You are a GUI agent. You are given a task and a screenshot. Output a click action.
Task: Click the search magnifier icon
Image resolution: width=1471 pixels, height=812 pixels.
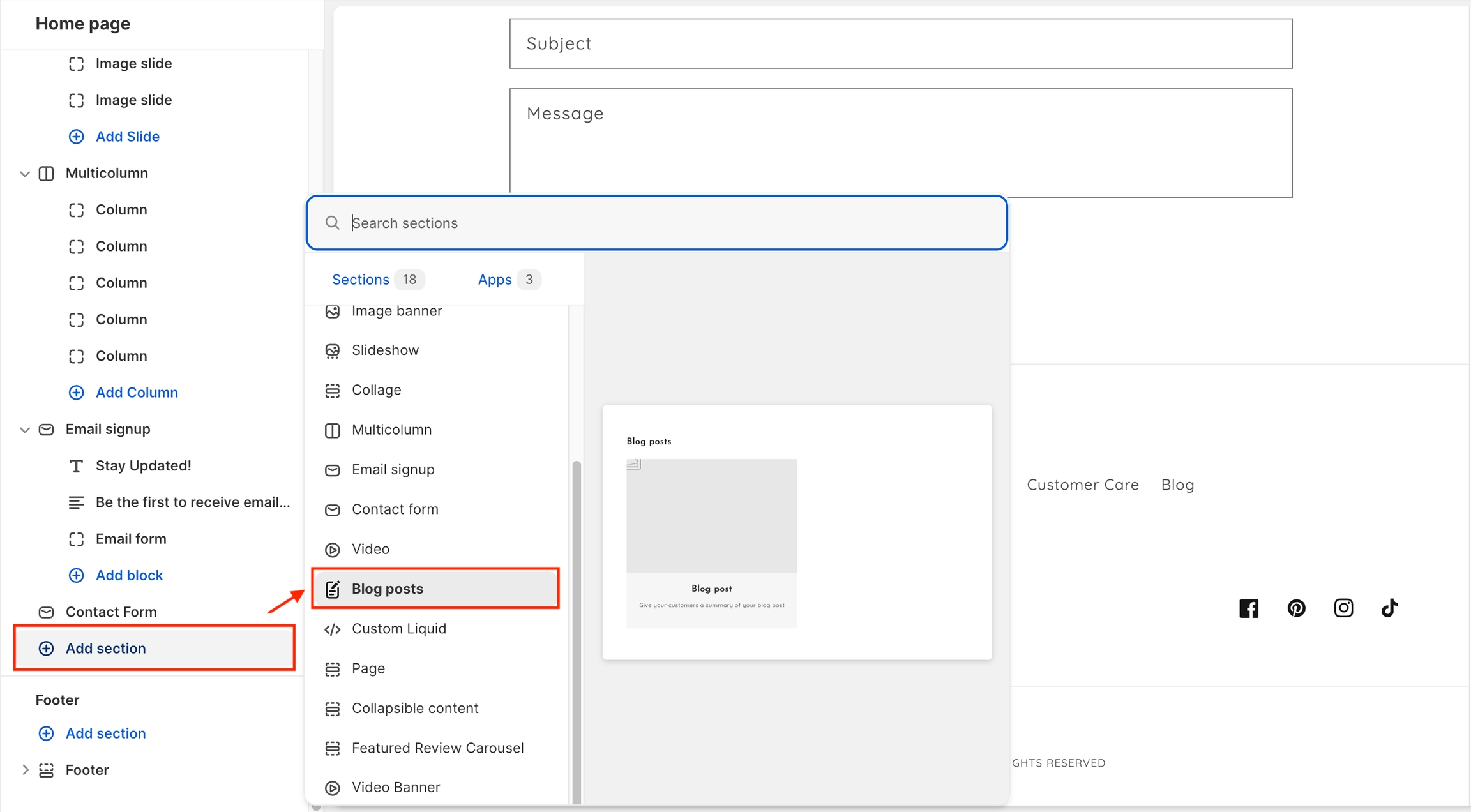coord(332,223)
